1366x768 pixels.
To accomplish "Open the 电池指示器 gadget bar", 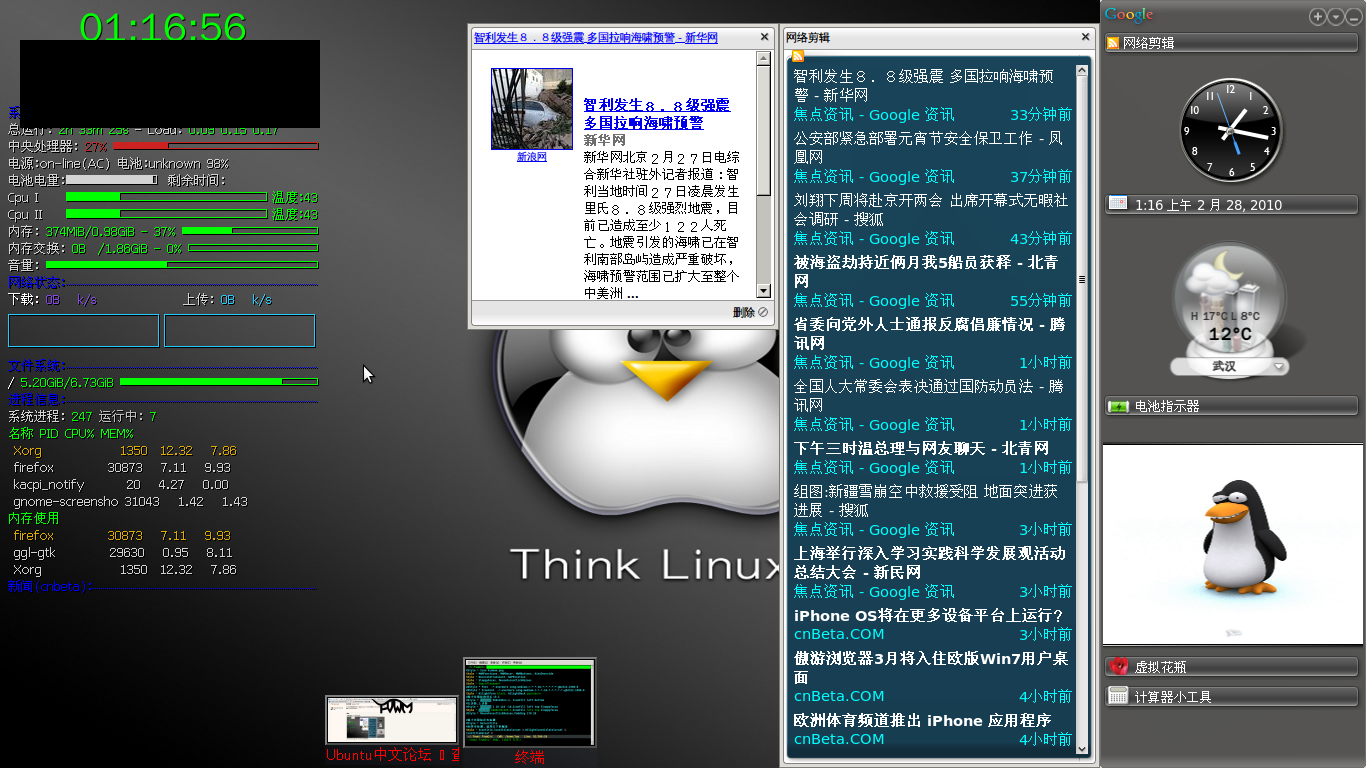I will (x=1231, y=406).
